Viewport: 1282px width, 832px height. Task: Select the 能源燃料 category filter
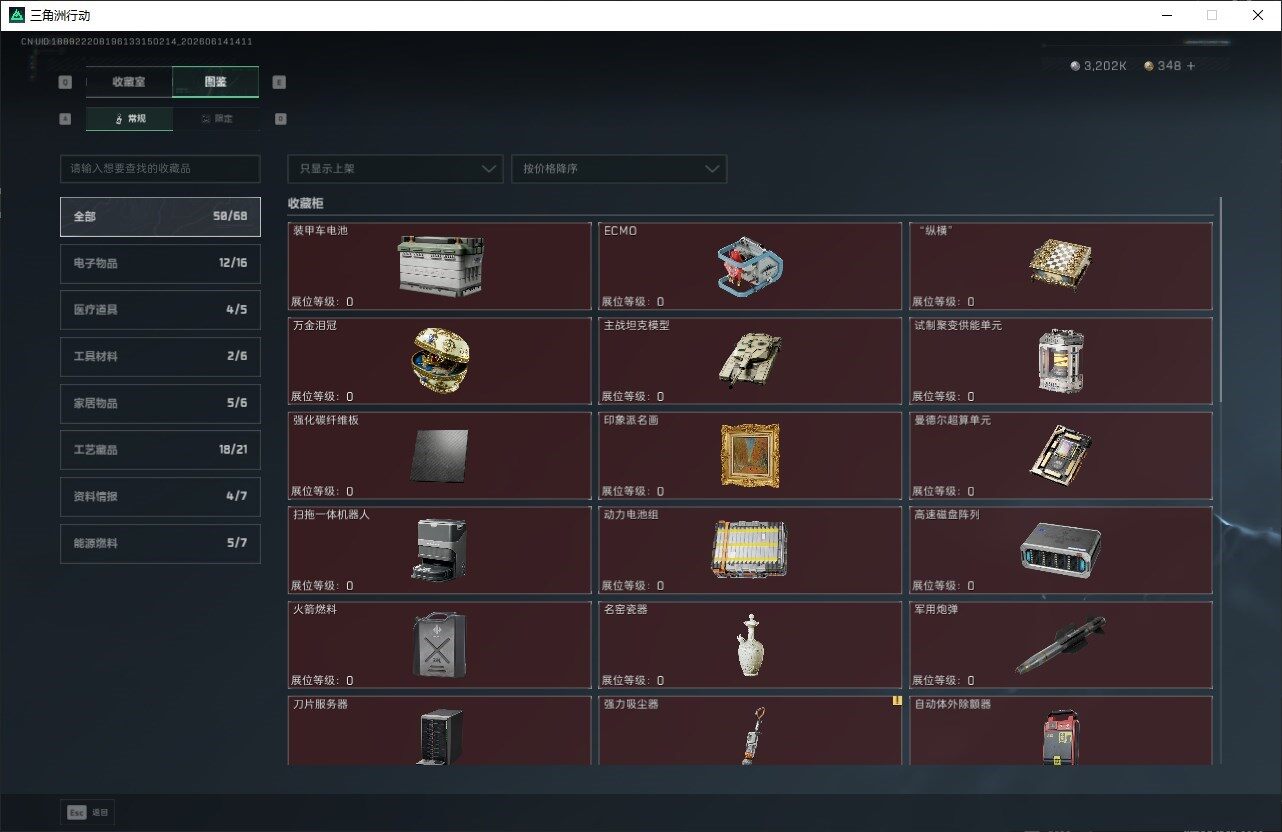pos(160,543)
